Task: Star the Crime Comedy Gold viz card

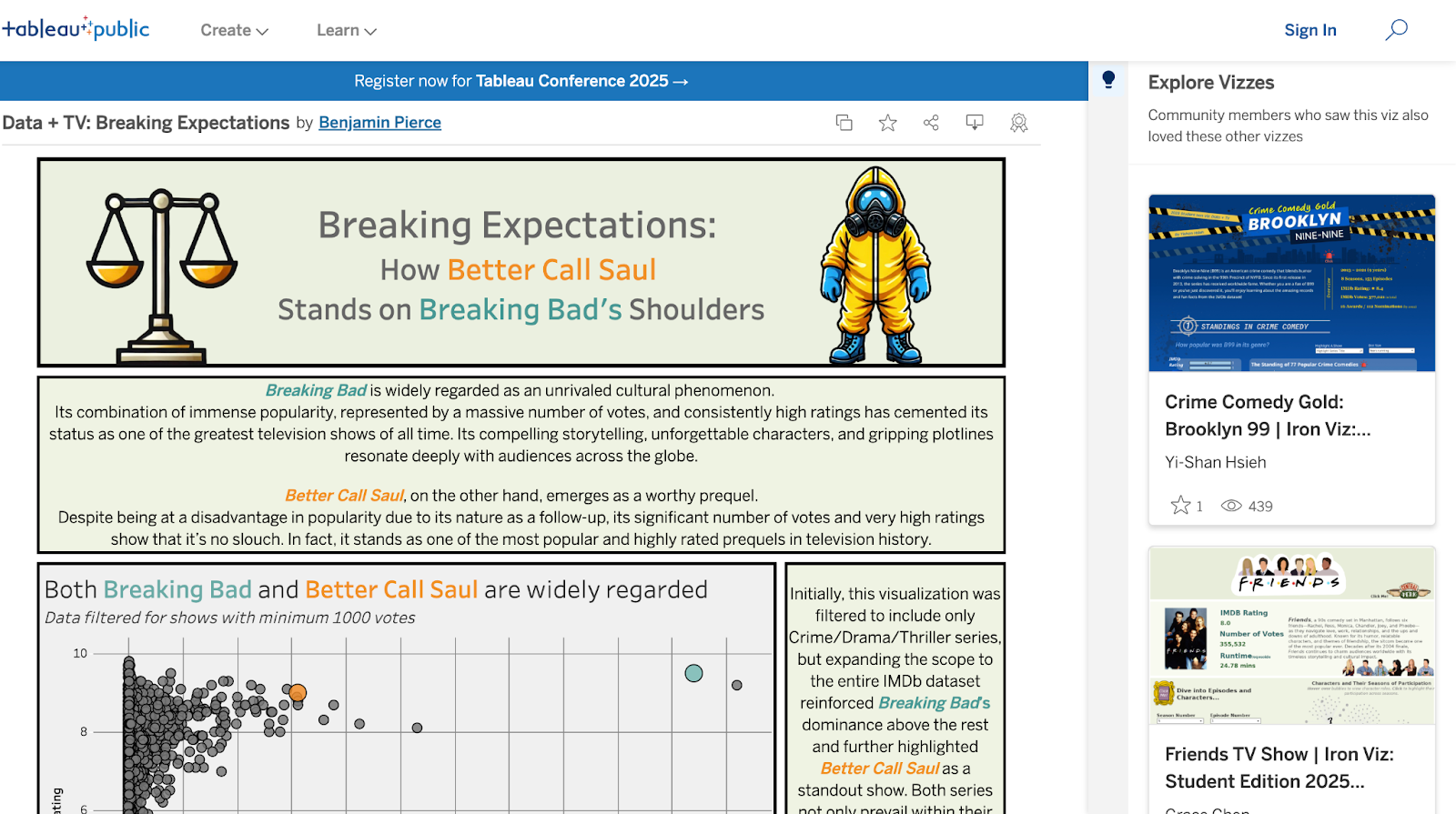Action: tap(1180, 506)
